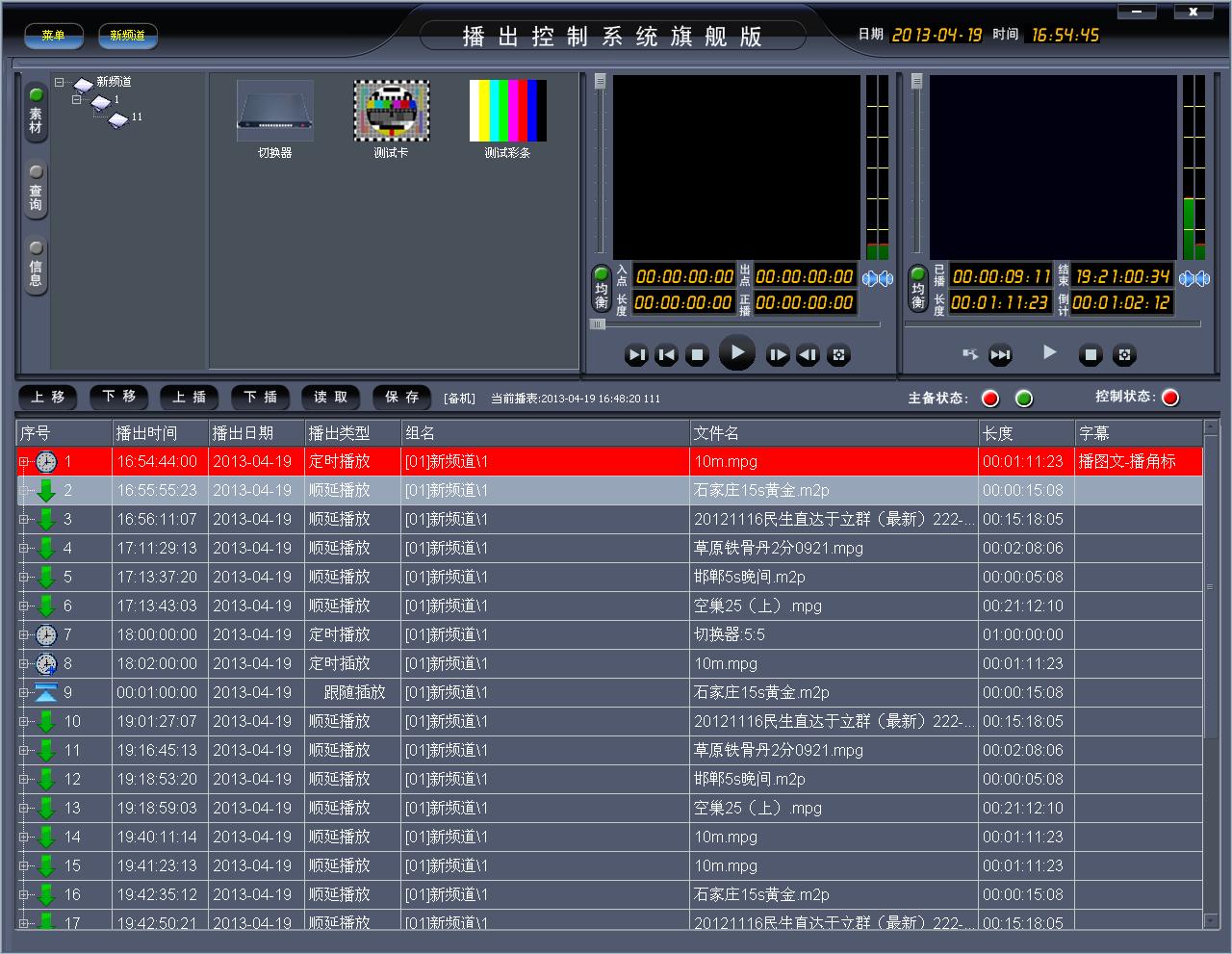
Task: Skip to next item in broadcast player
Action: pyautogui.click(x=1001, y=355)
